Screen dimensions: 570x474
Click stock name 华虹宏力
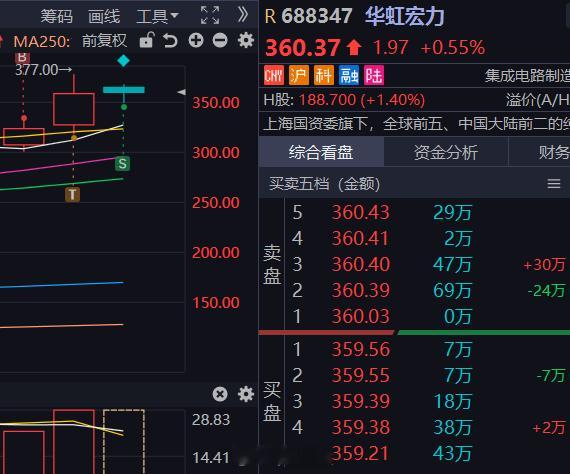pyautogui.click(x=405, y=16)
